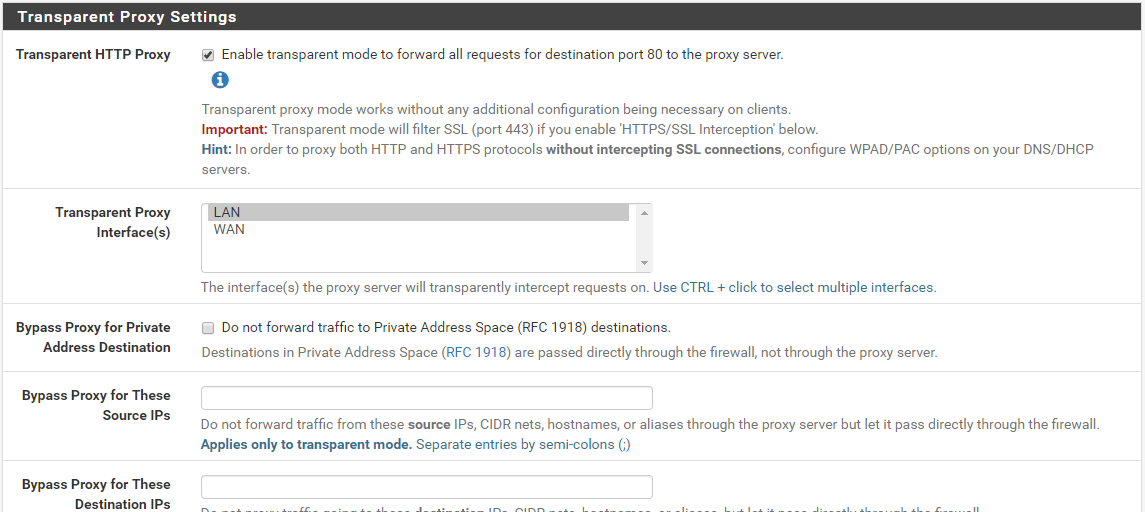The image size is (1145, 512).
Task: Click the 'Enable transparent mode' checkbox label text
Action: pos(501,55)
